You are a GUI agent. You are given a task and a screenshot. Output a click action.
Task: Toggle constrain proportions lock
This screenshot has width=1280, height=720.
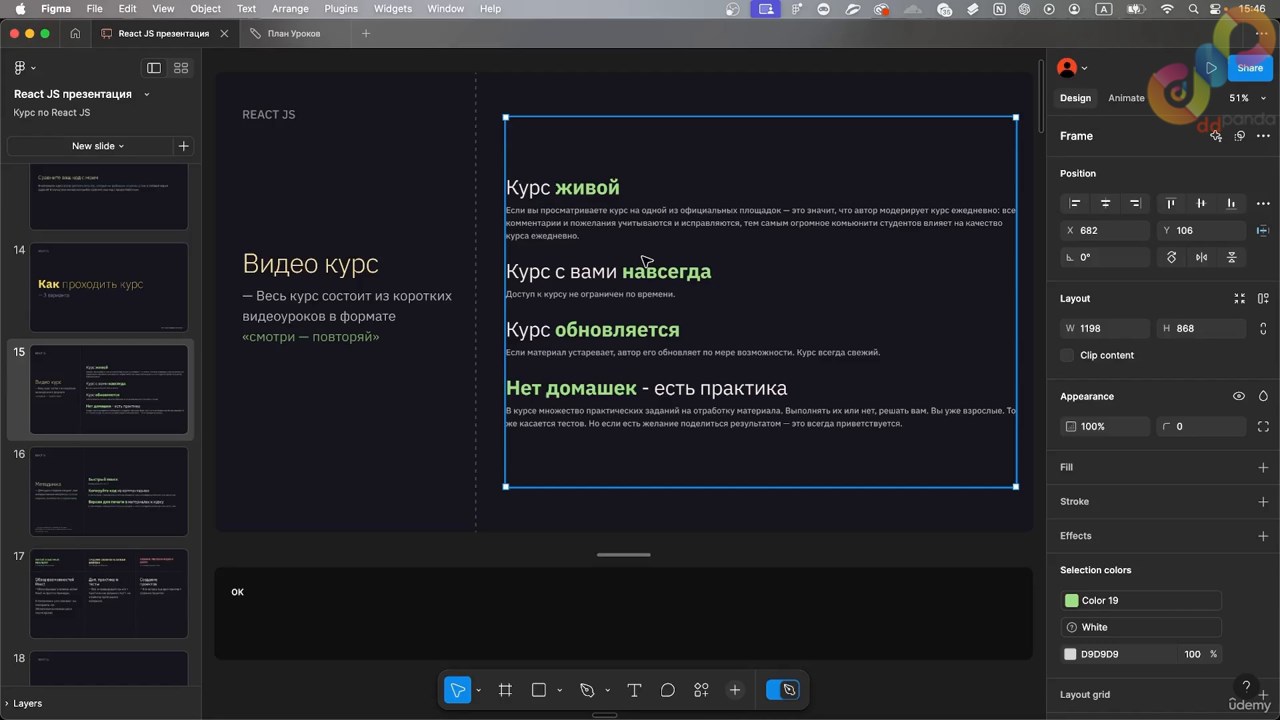pos(1263,328)
